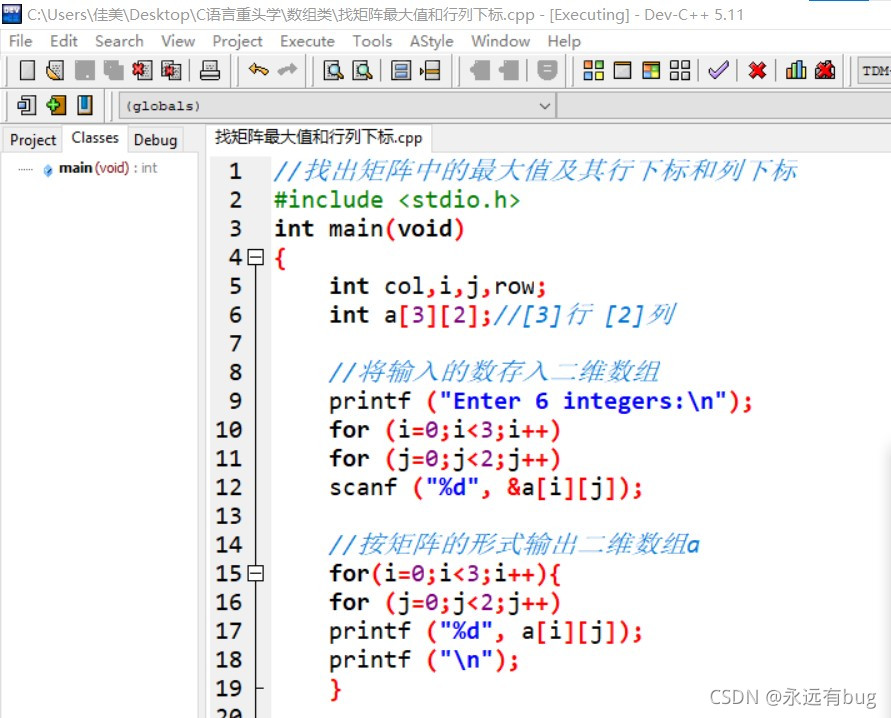Click the printf ("\n"); line
Viewport: 891px width, 718px height.
(x=424, y=659)
